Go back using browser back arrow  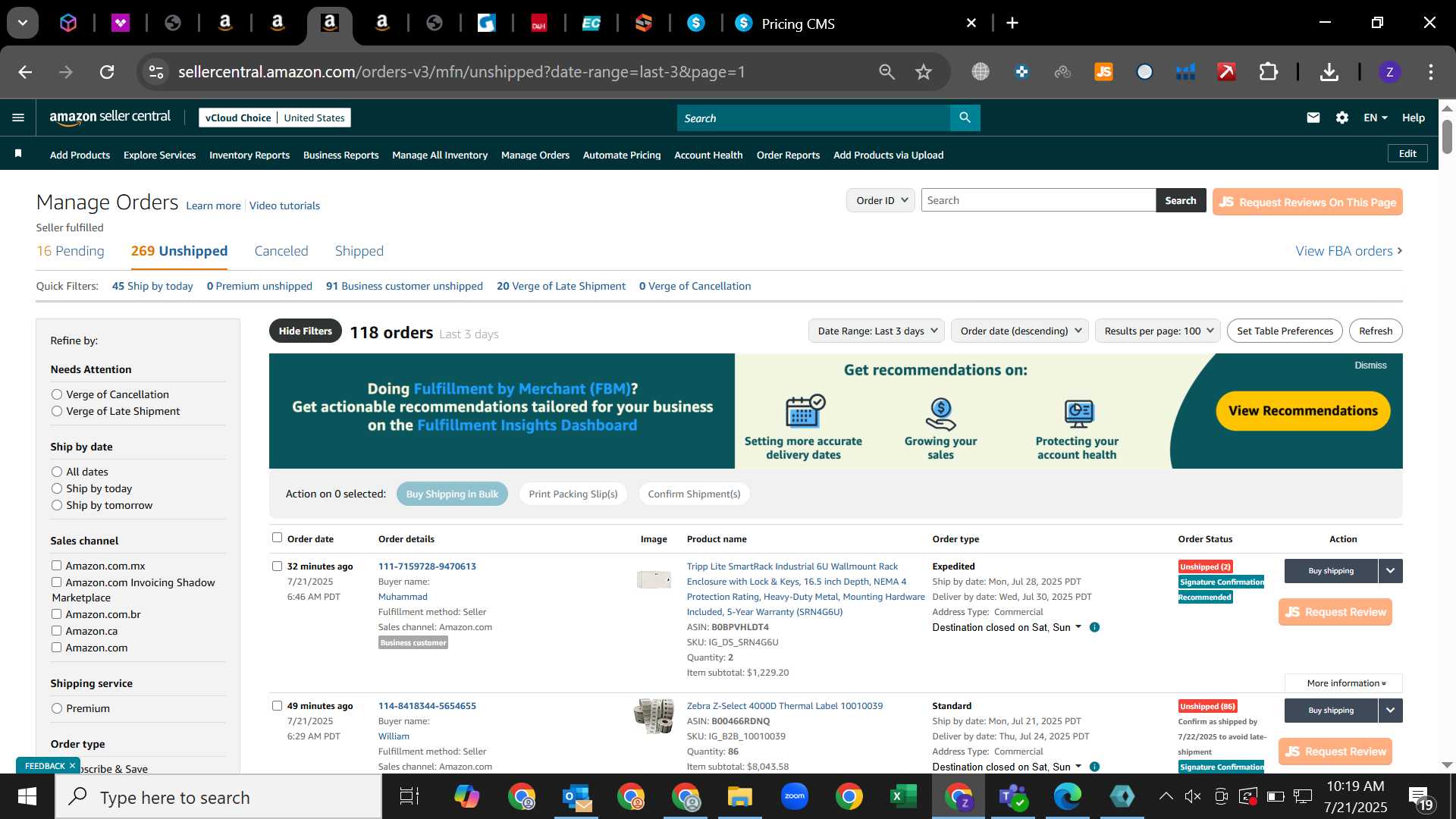(x=25, y=72)
